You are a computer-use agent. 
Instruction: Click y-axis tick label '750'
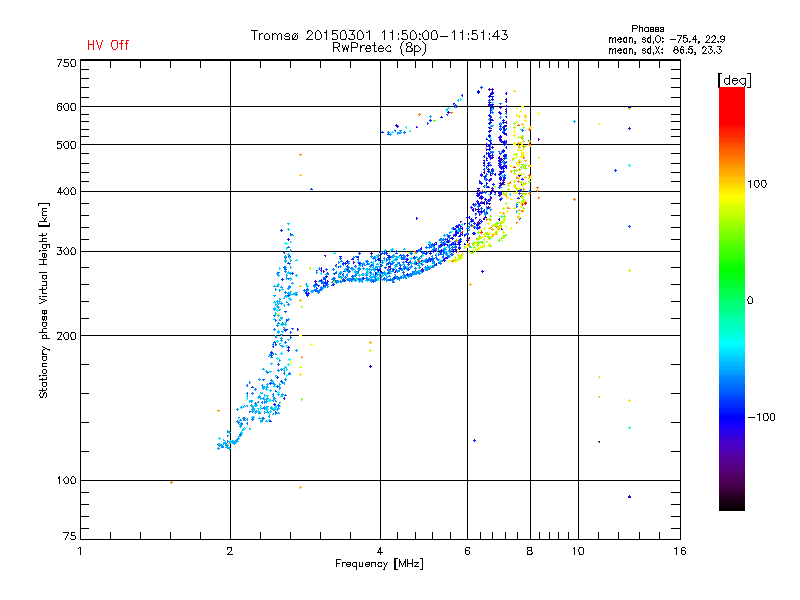[x=66, y=63]
